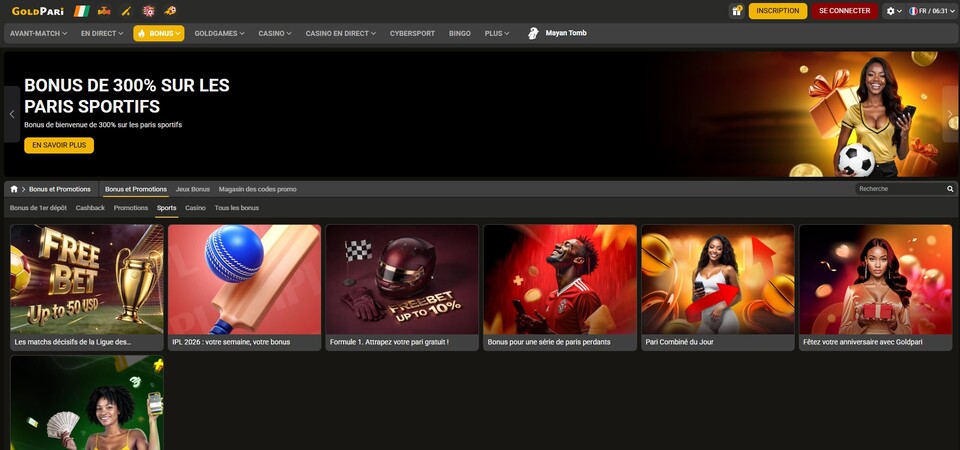Viewport: 960px width, 450px height.
Task: Expand the Plus dropdown menu
Action: click(497, 34)
